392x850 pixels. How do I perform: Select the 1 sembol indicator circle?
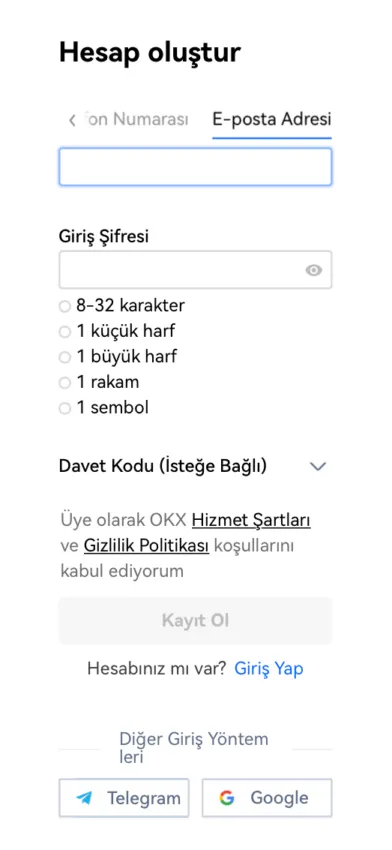65,409
